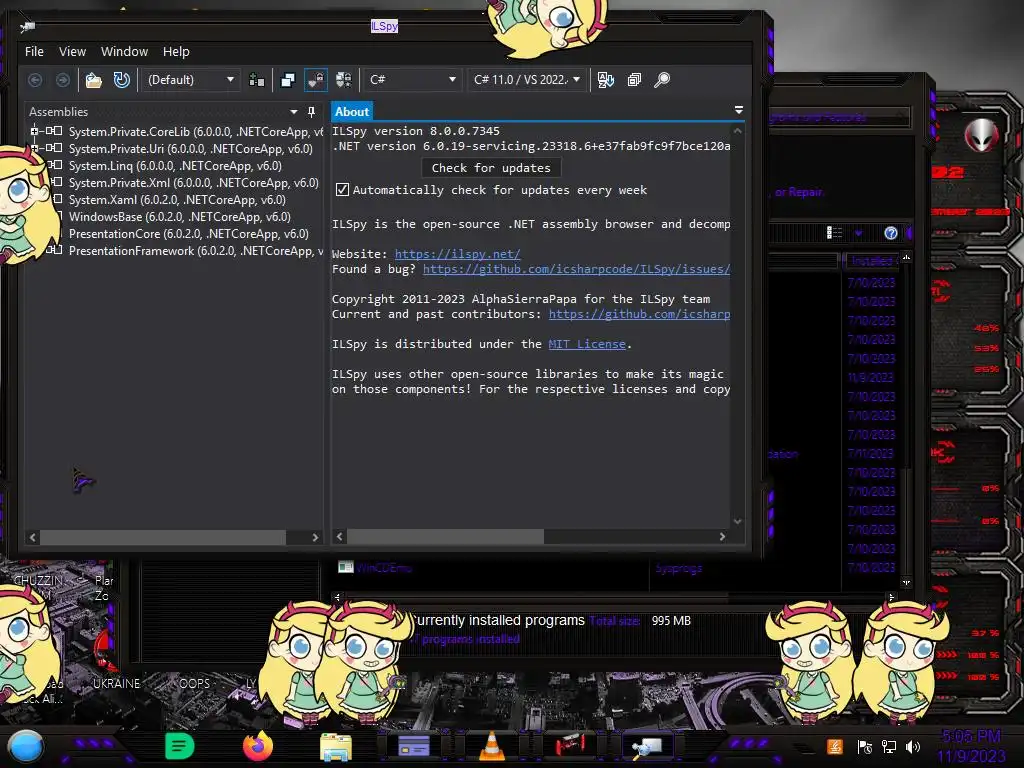Viewport: 1024px width, 768px height.
Task: Open the MIT License link
Action: (587, 344)
